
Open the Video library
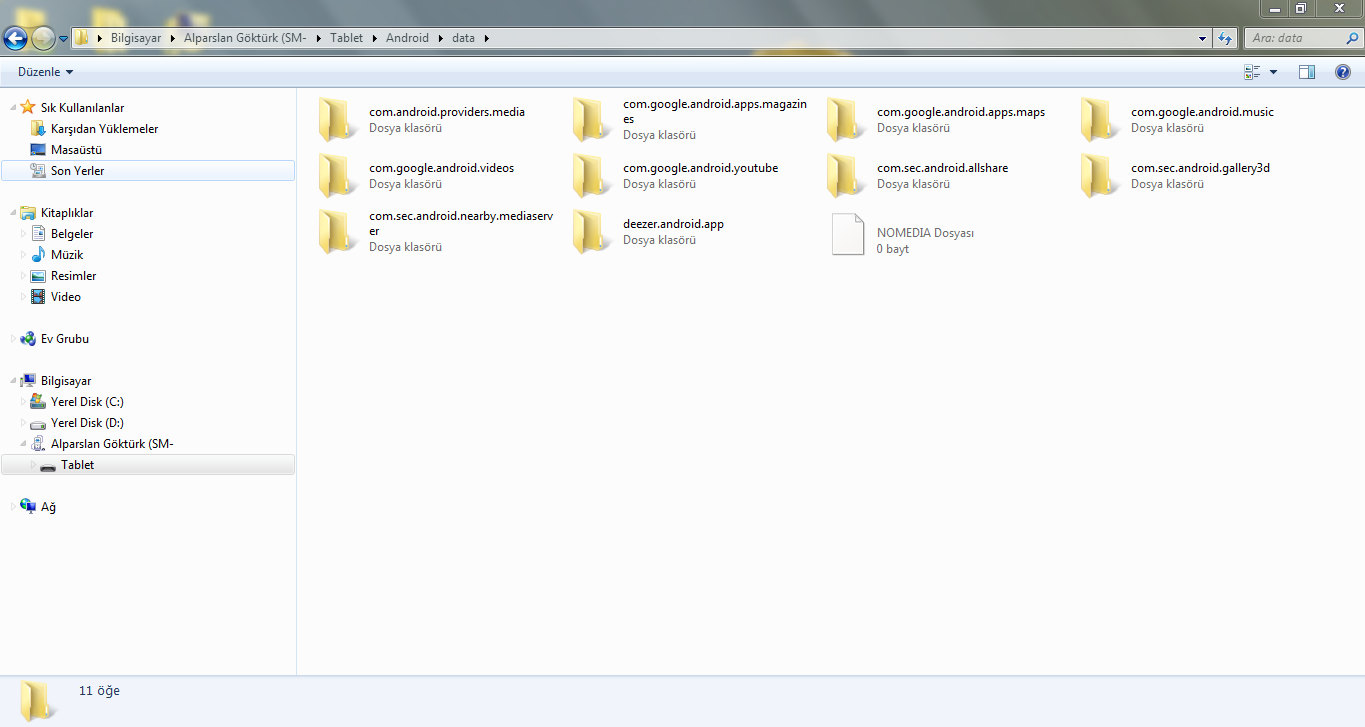(66, 296)
